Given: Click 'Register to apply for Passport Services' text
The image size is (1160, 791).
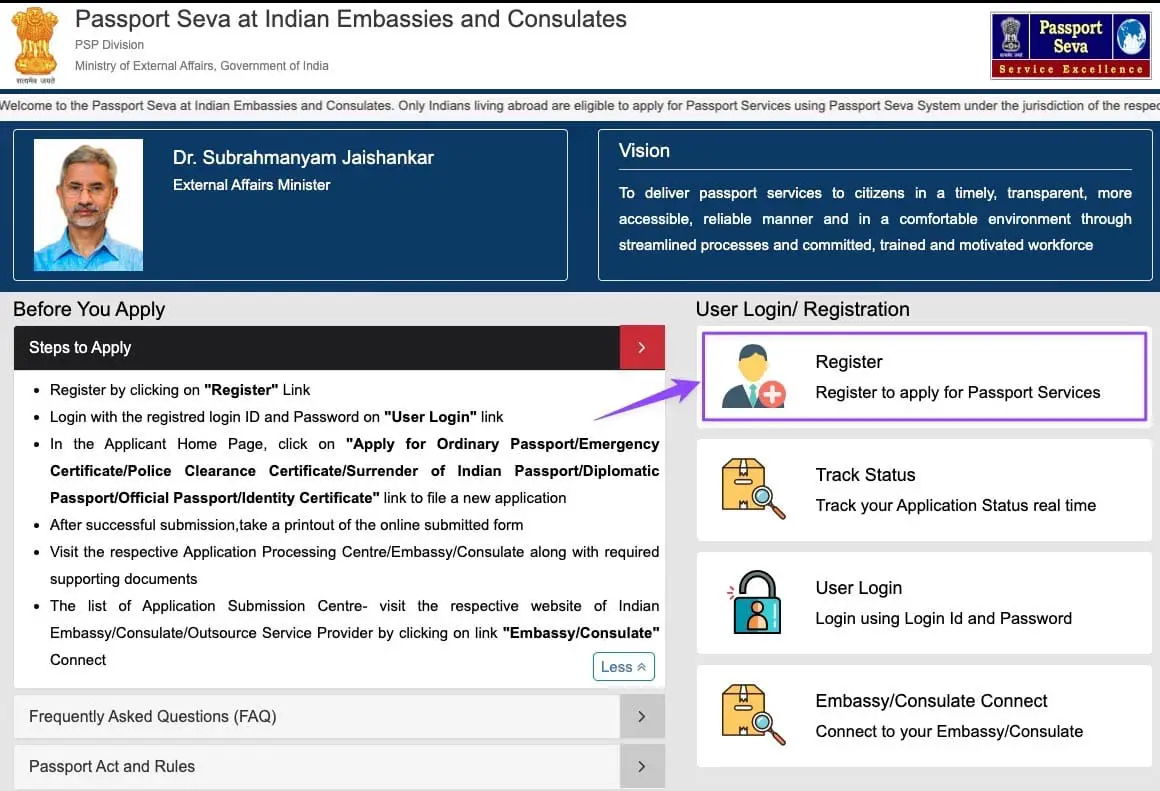Looking at the screenshot, I should point(957,393).
